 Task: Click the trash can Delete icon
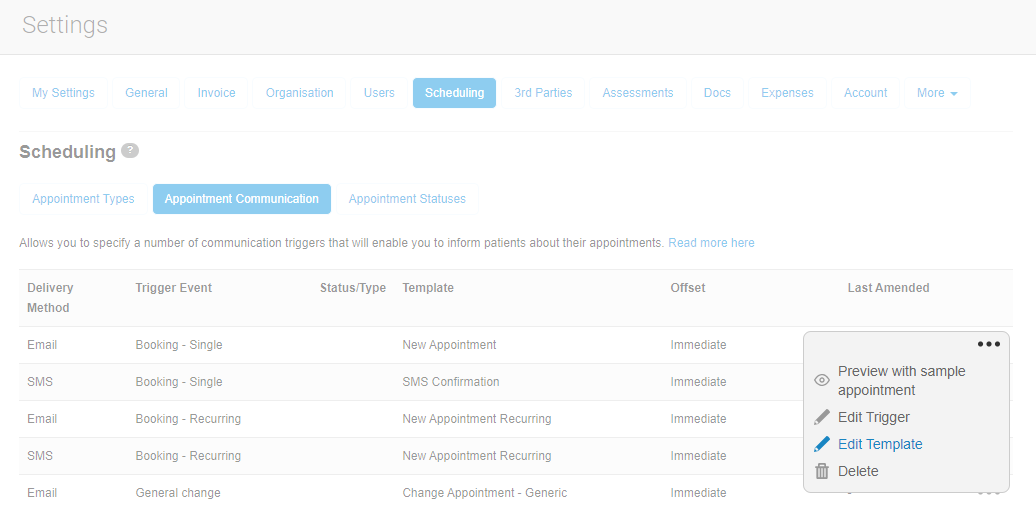coord(822,471)
